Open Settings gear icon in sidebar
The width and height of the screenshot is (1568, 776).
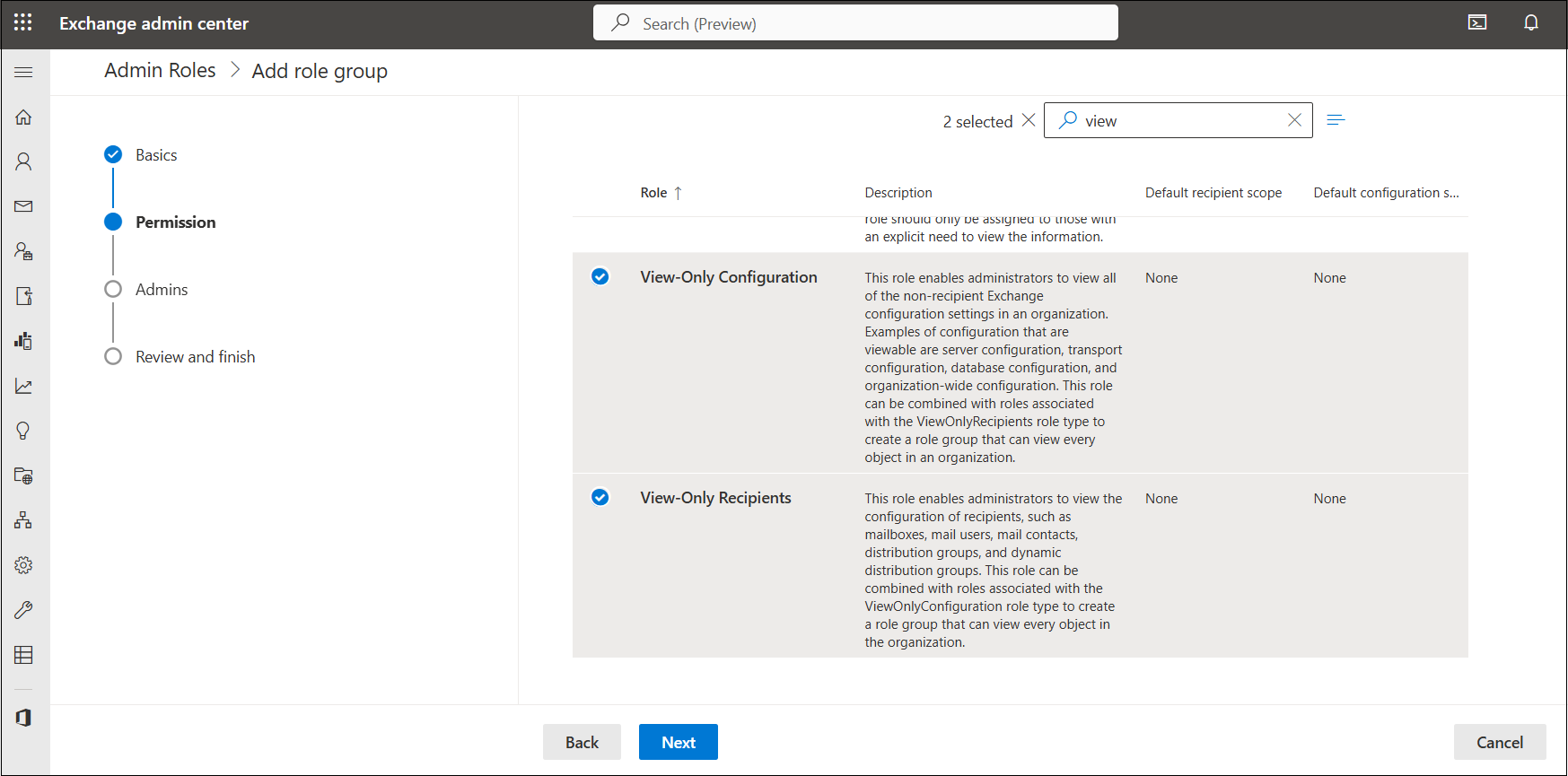click(x=23, y=565)
